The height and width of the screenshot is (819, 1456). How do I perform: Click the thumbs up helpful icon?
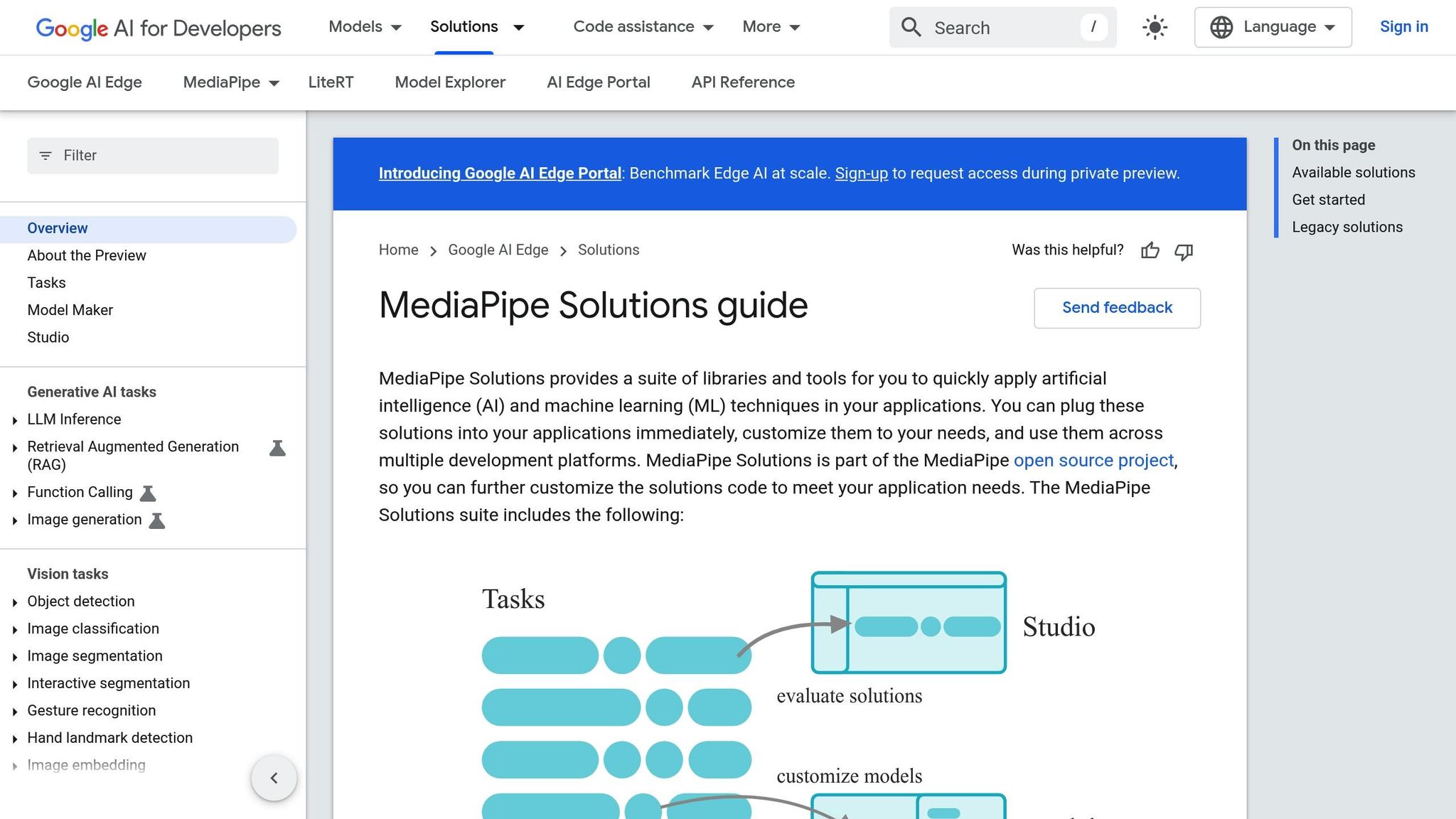coord(1150,250)
